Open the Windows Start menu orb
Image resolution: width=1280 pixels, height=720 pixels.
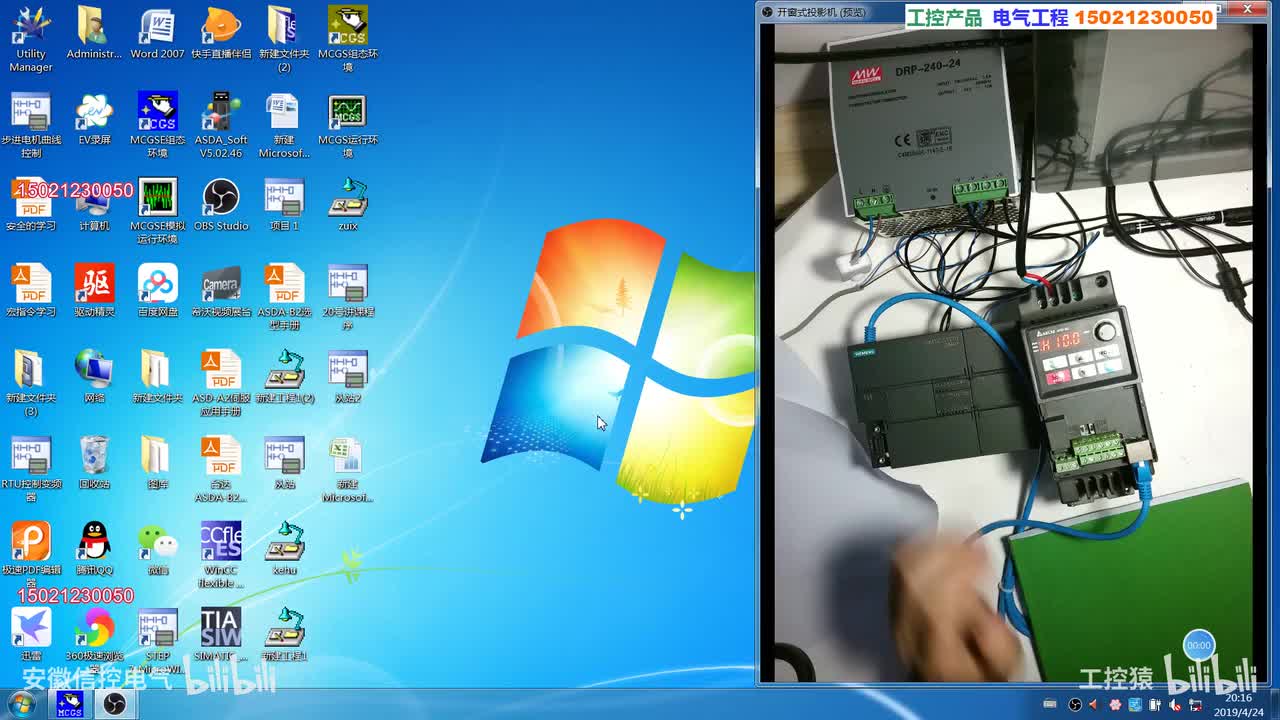click(21, 704)
